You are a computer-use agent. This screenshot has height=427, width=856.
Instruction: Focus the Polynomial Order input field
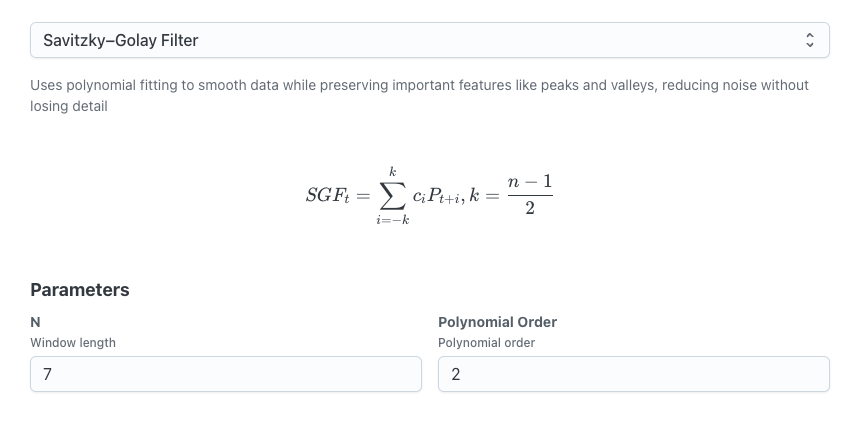tap(633, 375)
